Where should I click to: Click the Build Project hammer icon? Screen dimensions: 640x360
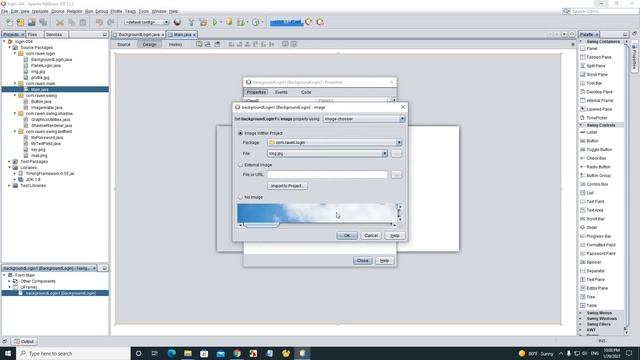click(191, 22)
